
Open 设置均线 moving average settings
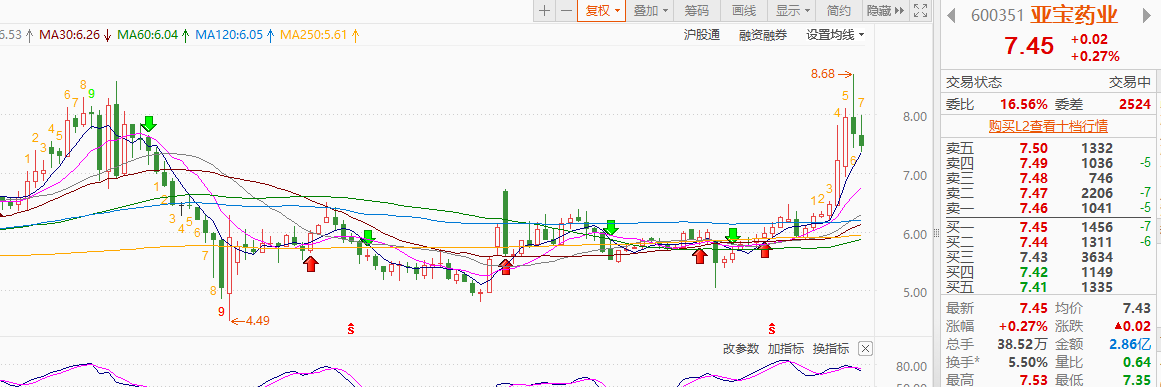tap(835, 34)
